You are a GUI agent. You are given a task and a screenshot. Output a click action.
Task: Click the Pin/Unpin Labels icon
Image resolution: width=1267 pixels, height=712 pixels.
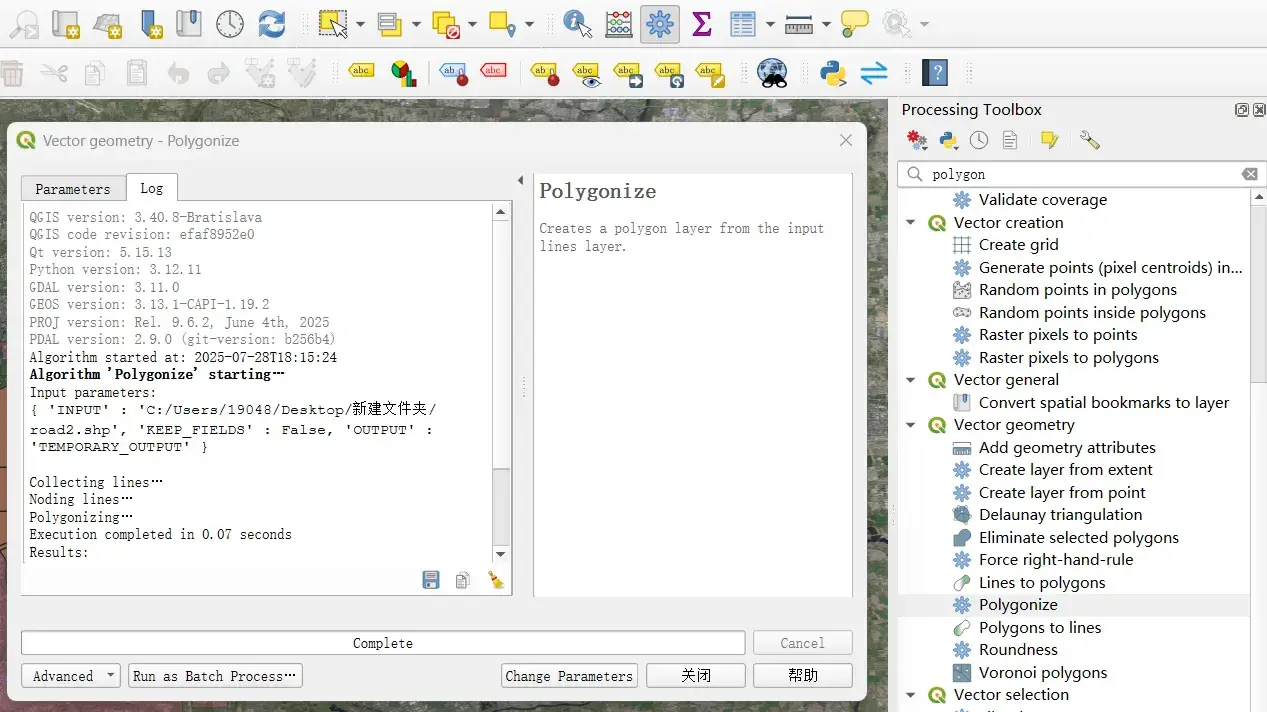tap(544, 73)
